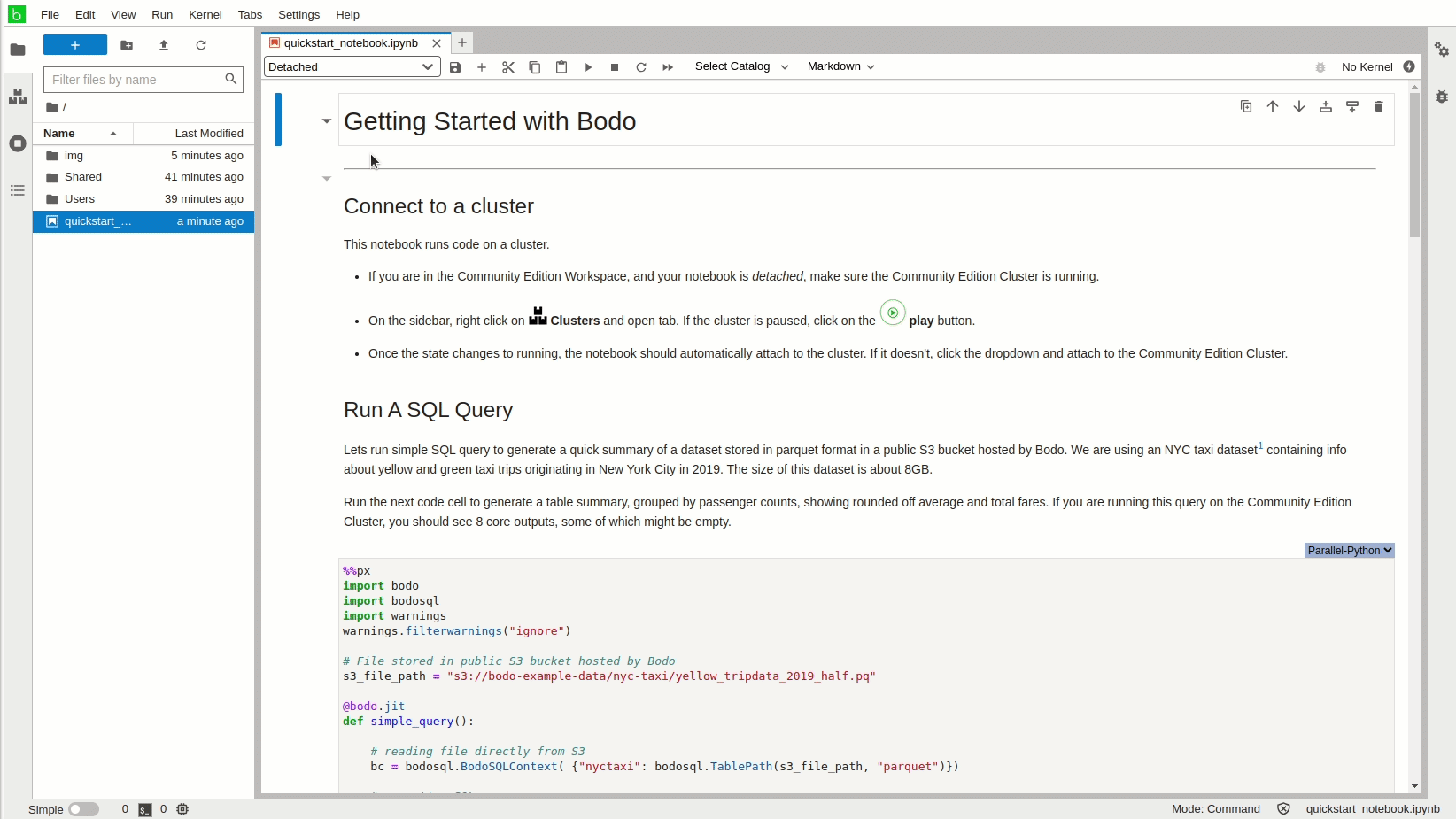The image size is (1456, 819).
Task: Cut the selected cell with scissors icon
Action: point(508,67)
